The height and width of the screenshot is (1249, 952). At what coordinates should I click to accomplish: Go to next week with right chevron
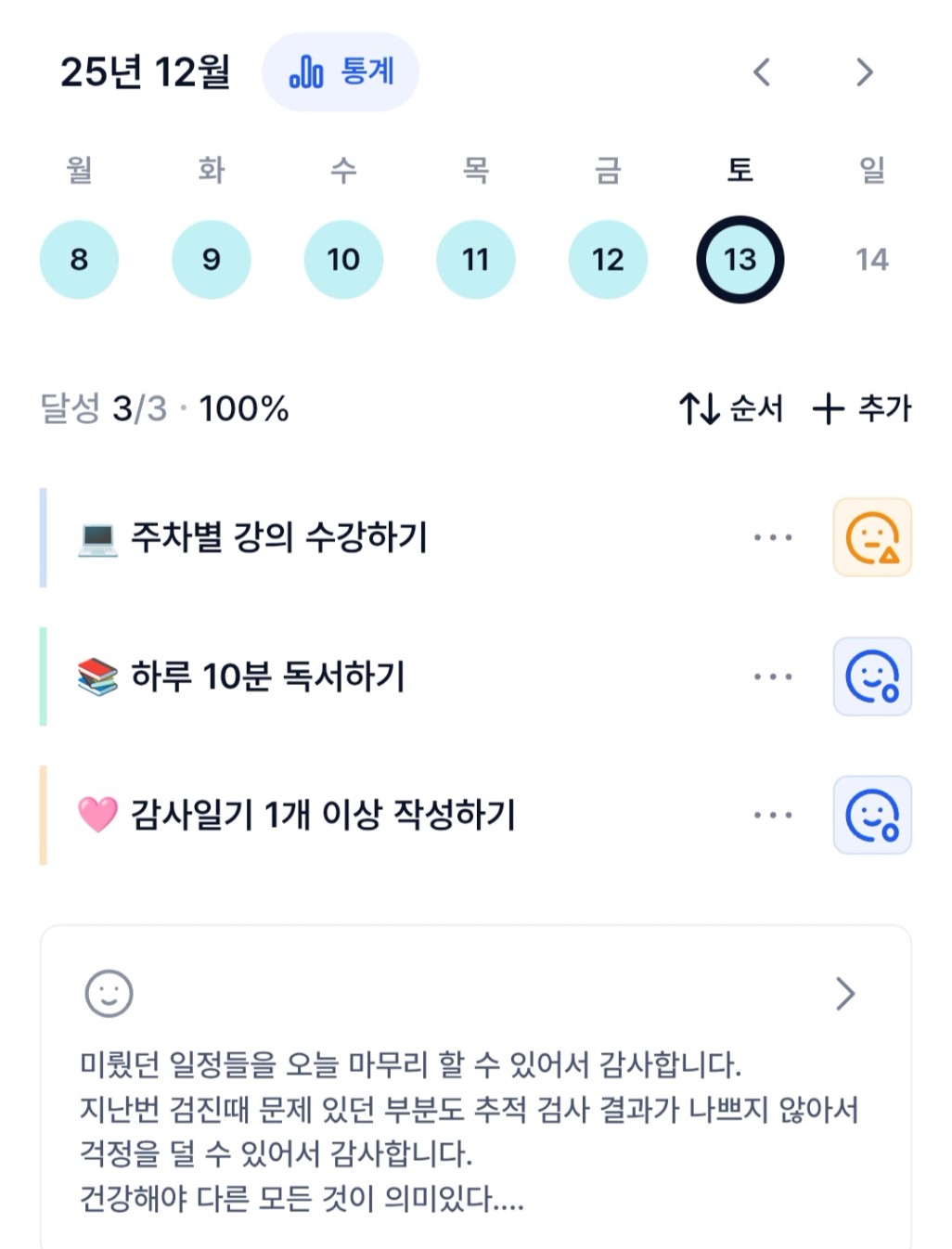(x=864, y=72)
